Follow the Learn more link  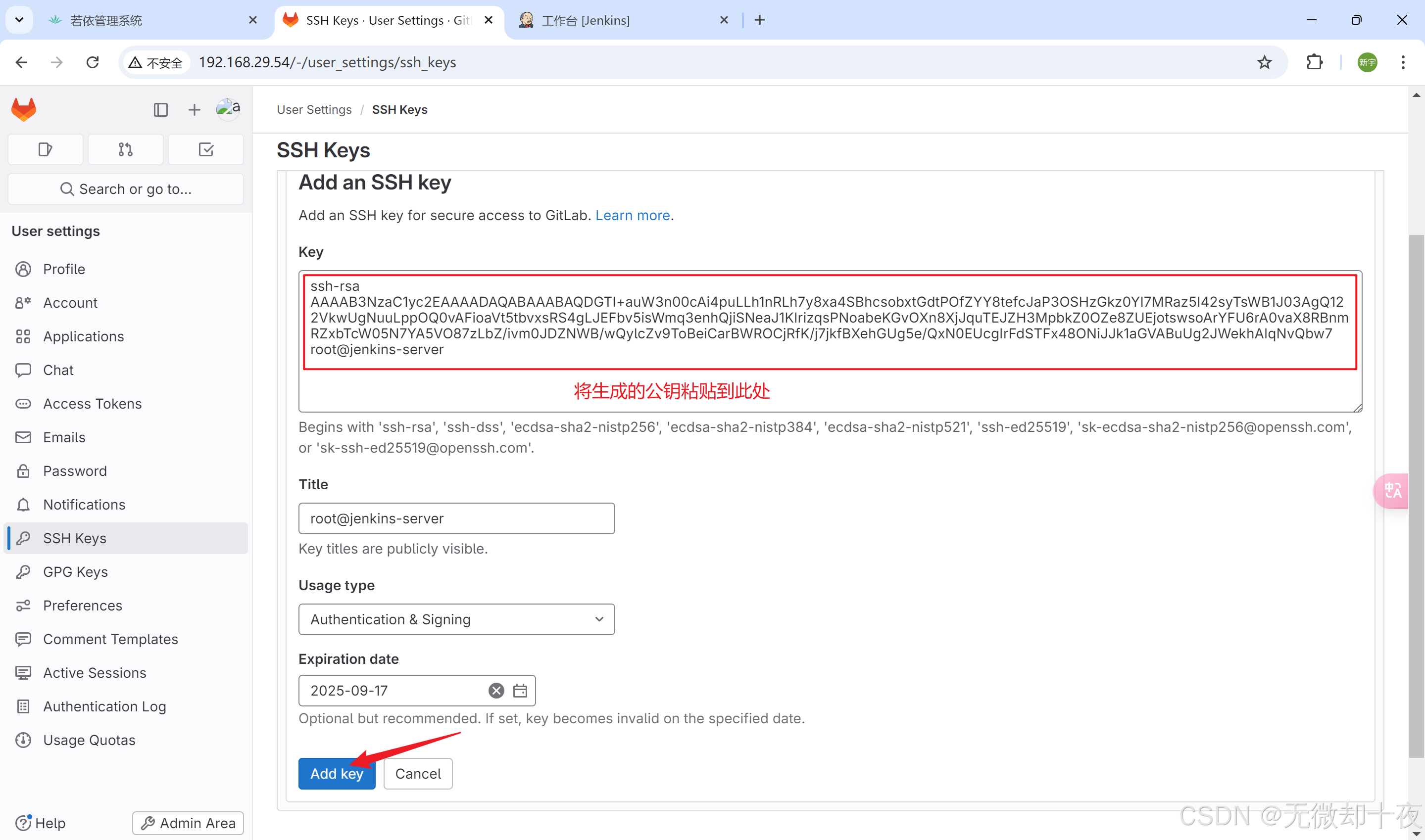633,215
